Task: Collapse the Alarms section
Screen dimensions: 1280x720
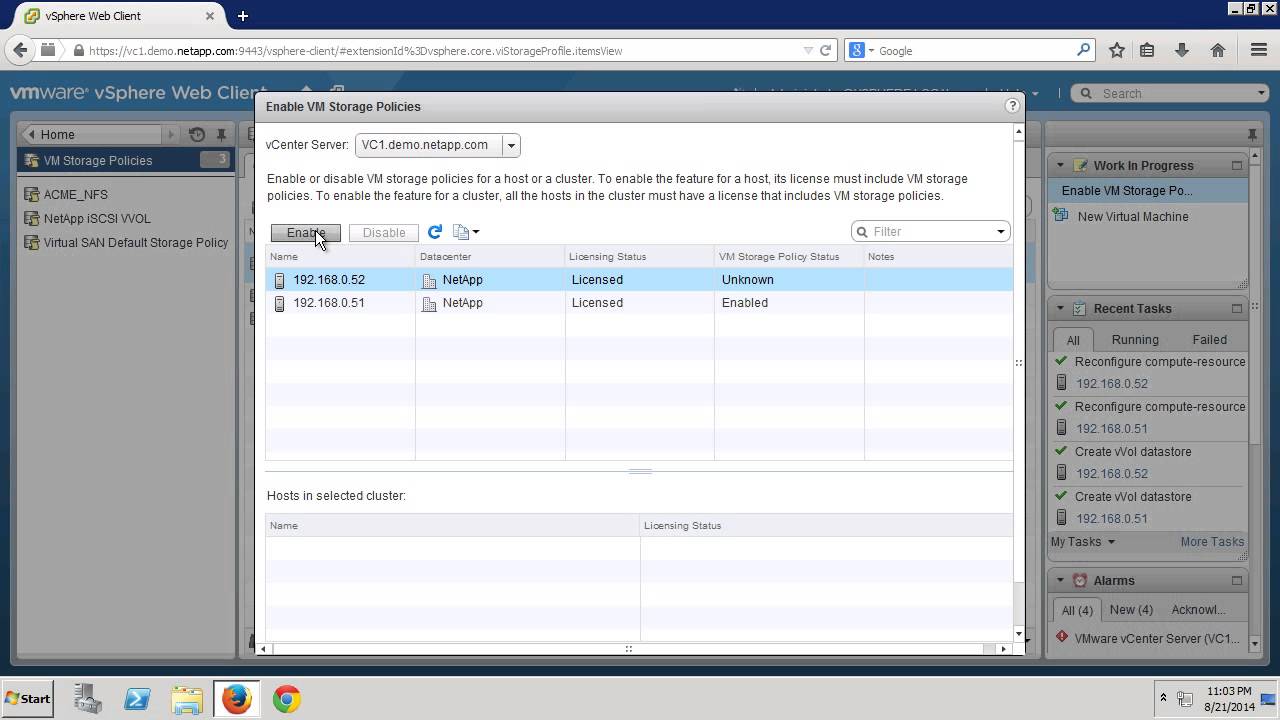Action: [x=1060, y=580]
